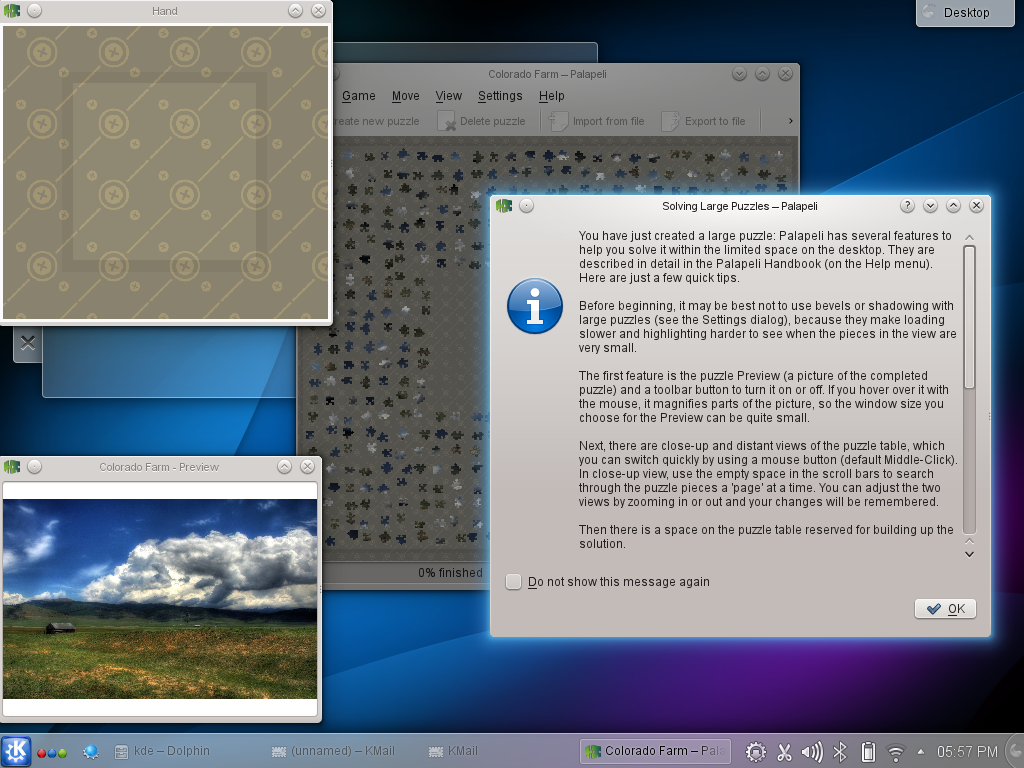Viewport: 1024px width, 768px height.
Task: Expand the hidden system tray icons arrow
Action: (921, 752)
